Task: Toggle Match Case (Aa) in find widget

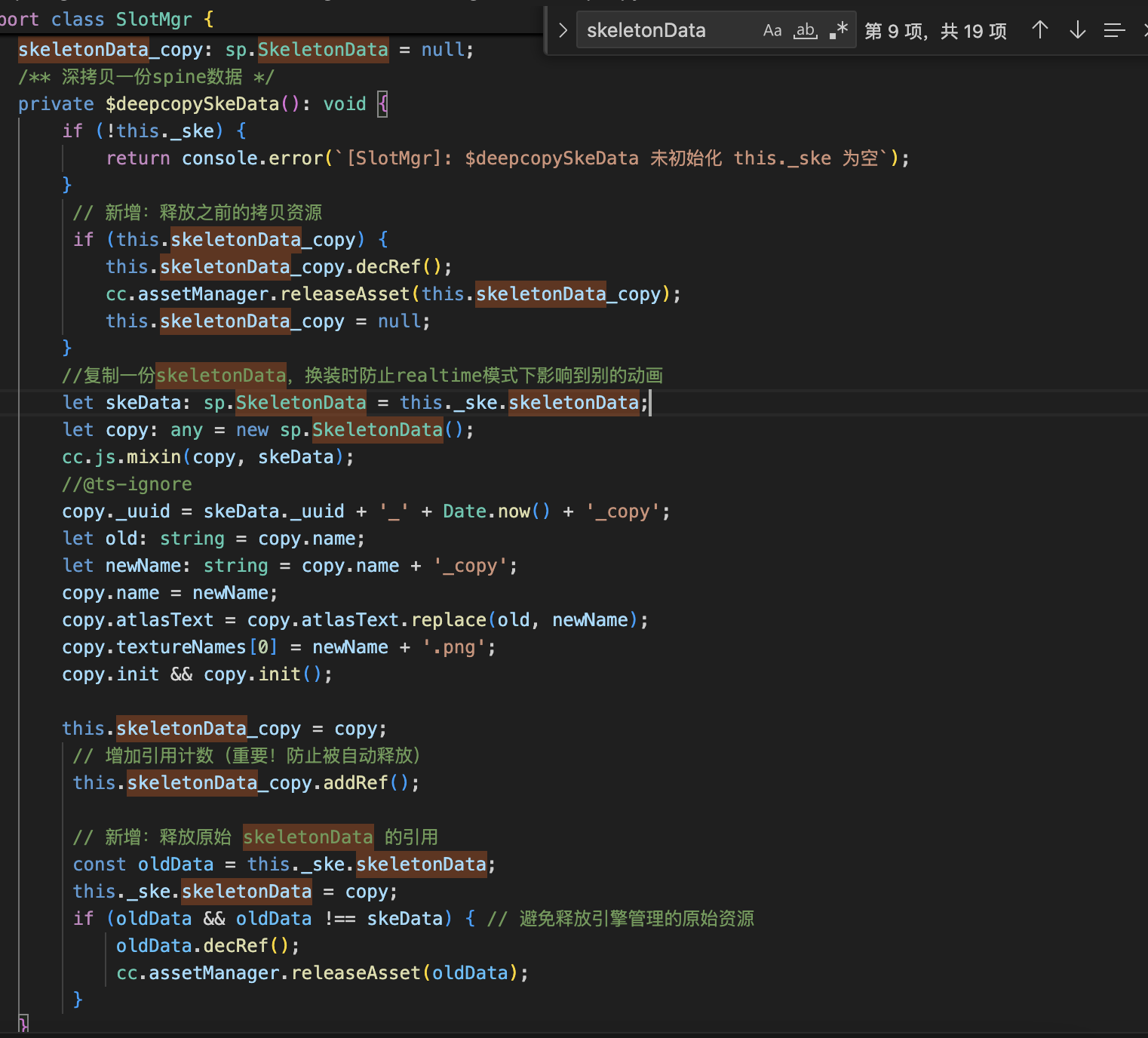Action: tap(772, 30)
